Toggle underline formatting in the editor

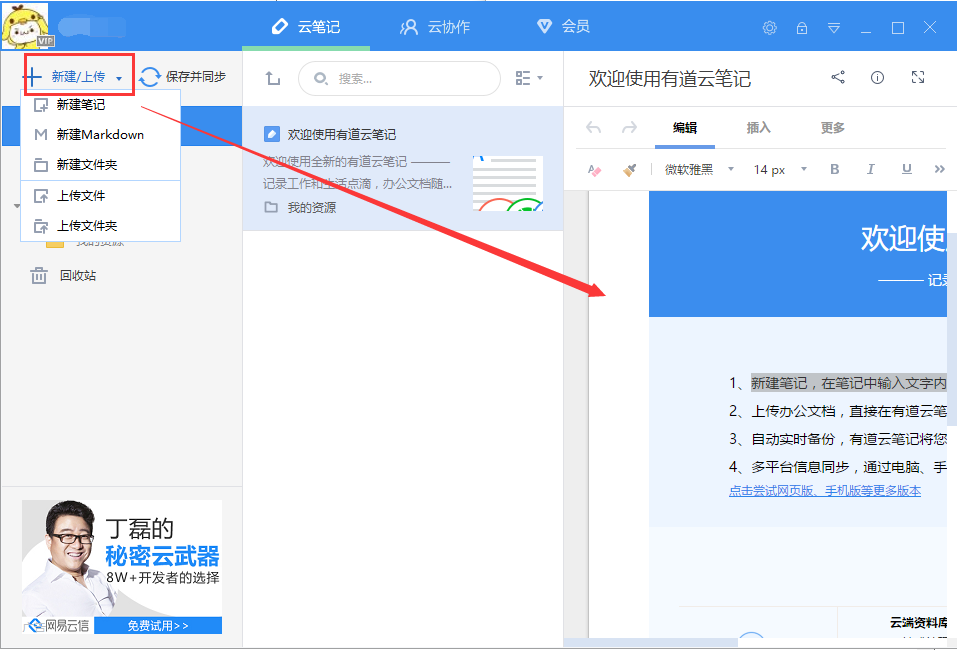(x=905, y=169)
